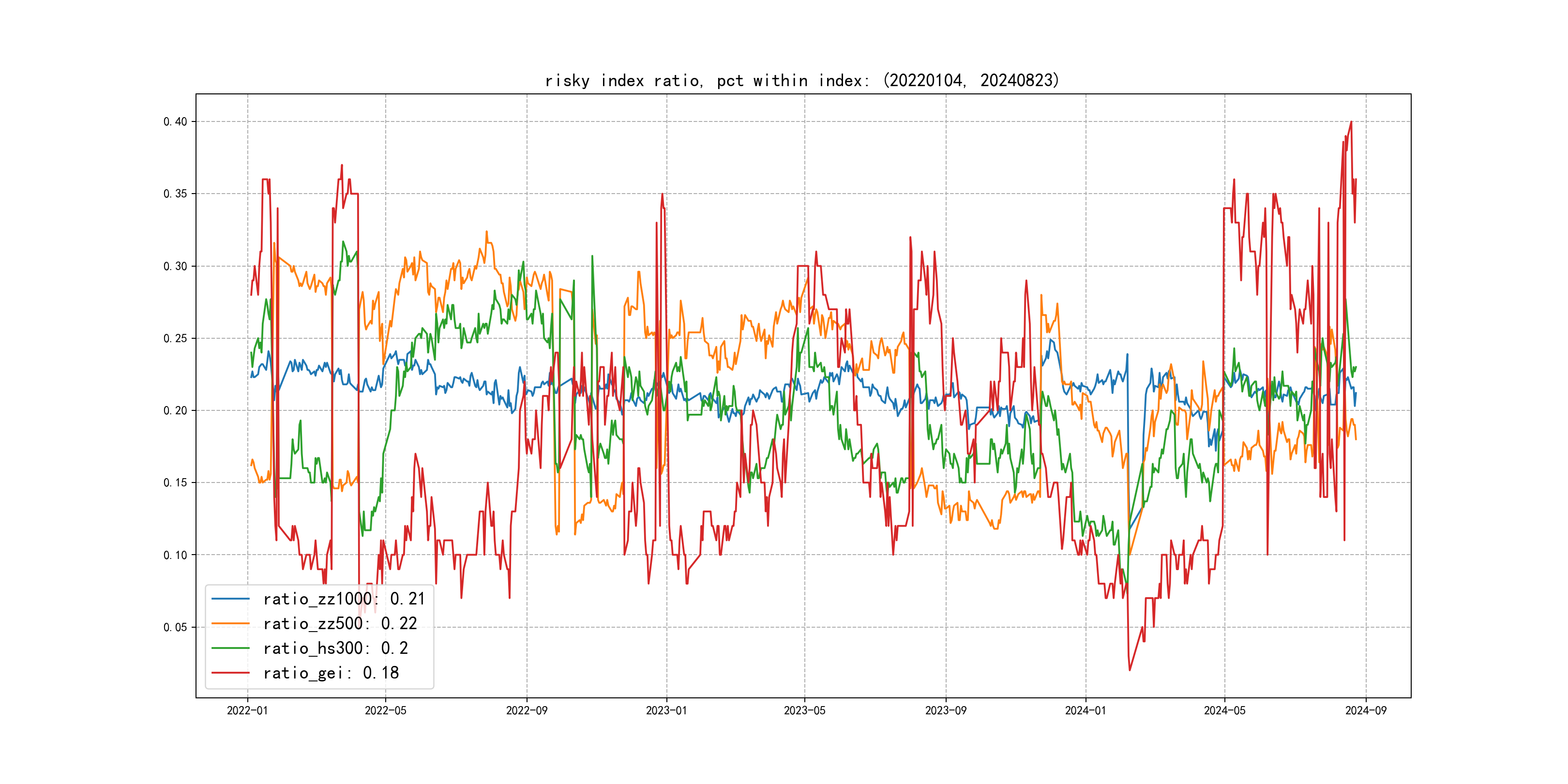Click the 2022-09 x-axis tick label
Image resolution: width=1568 pixels, height=784 pixels.
[x=527, y=710]
